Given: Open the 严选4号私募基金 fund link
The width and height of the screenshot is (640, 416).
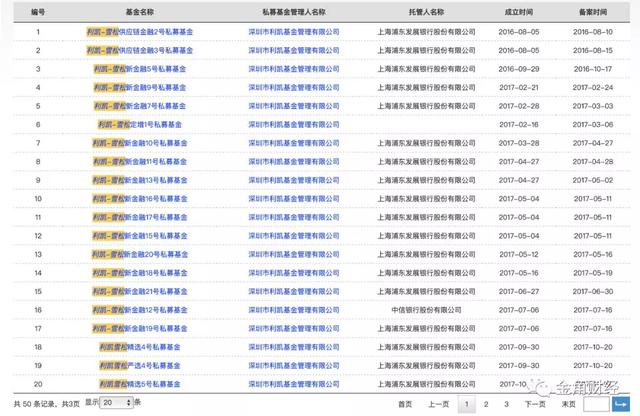Looking at the screenshot, I should [140, 366].
